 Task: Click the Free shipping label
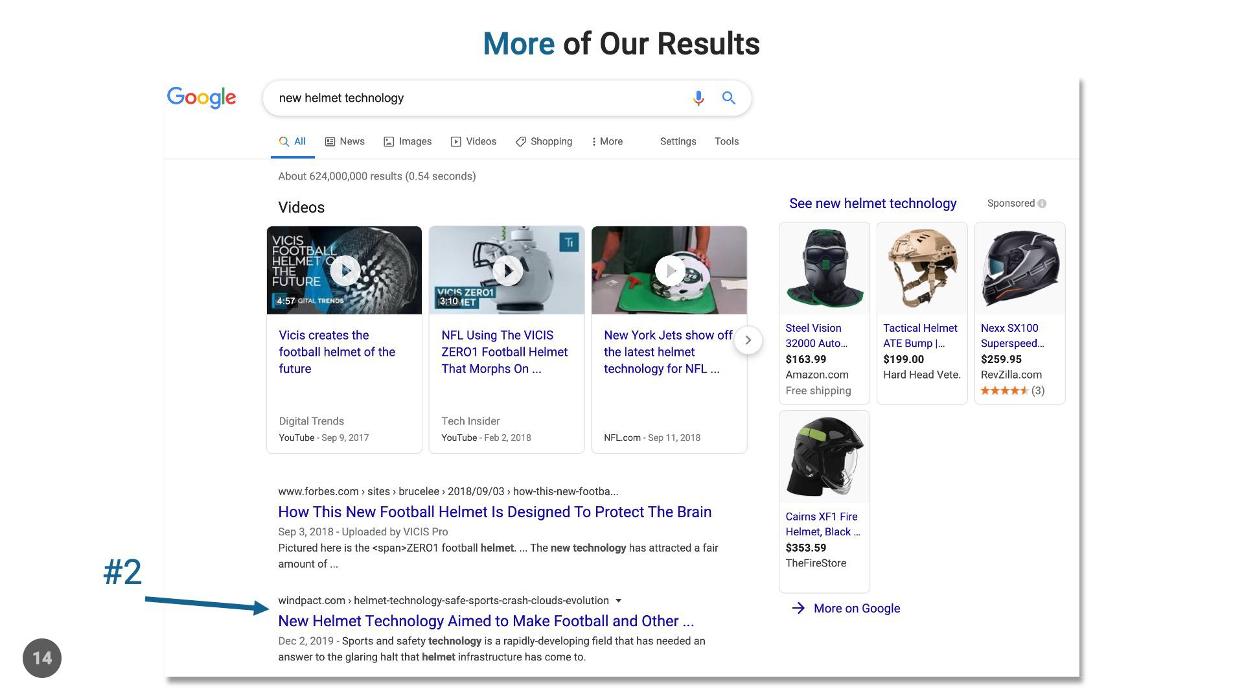pyautogui.click(x=818, y=391)
